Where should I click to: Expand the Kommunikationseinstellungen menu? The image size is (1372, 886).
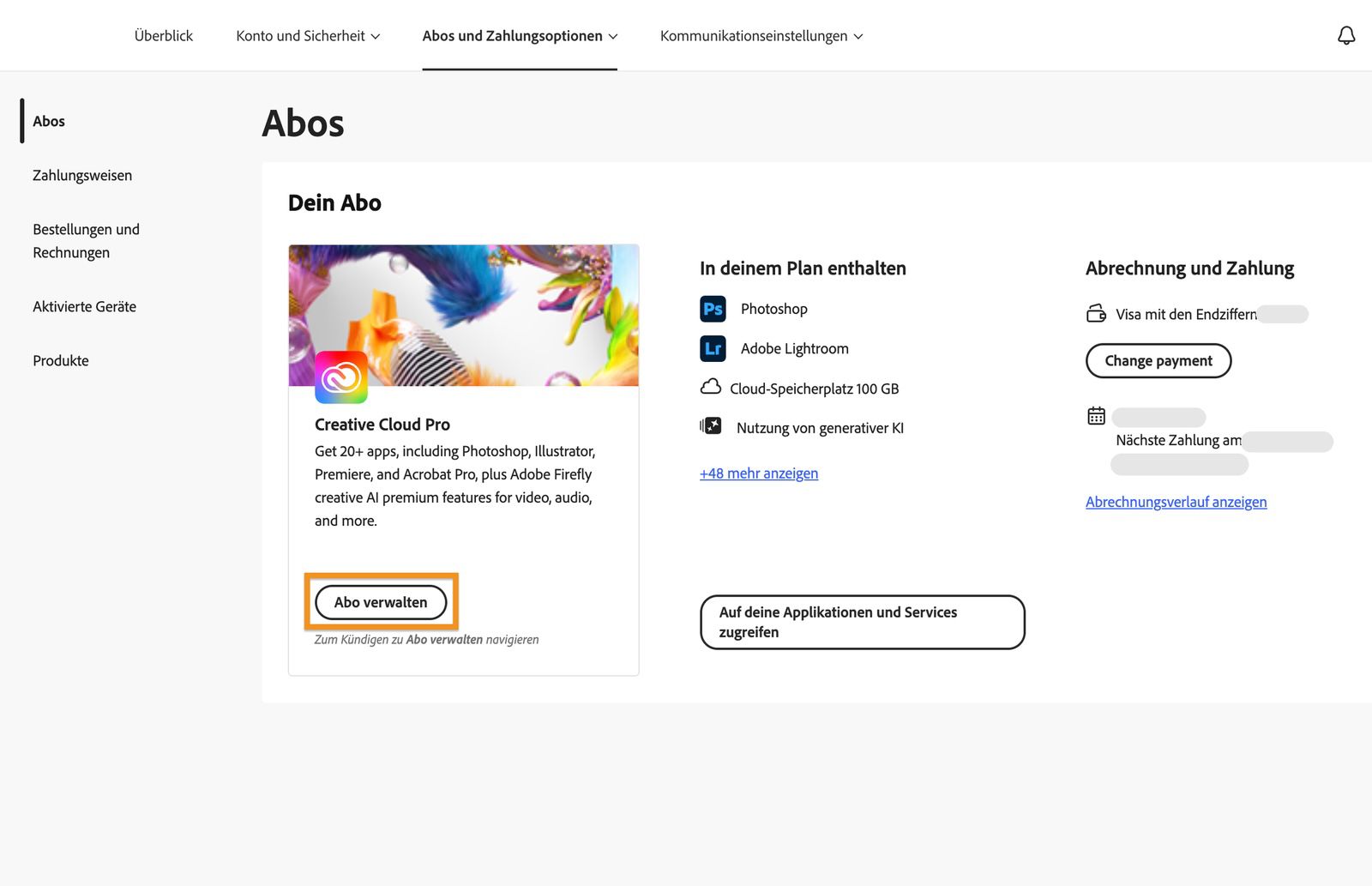[761, 36]
